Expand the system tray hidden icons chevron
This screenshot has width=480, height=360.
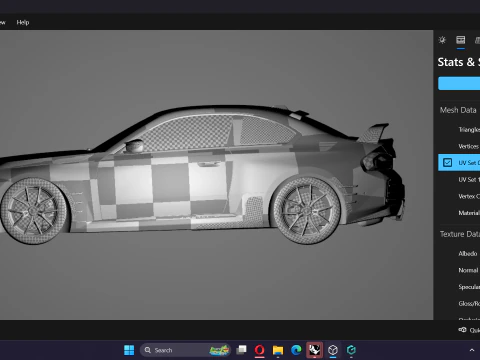point(472,350)
